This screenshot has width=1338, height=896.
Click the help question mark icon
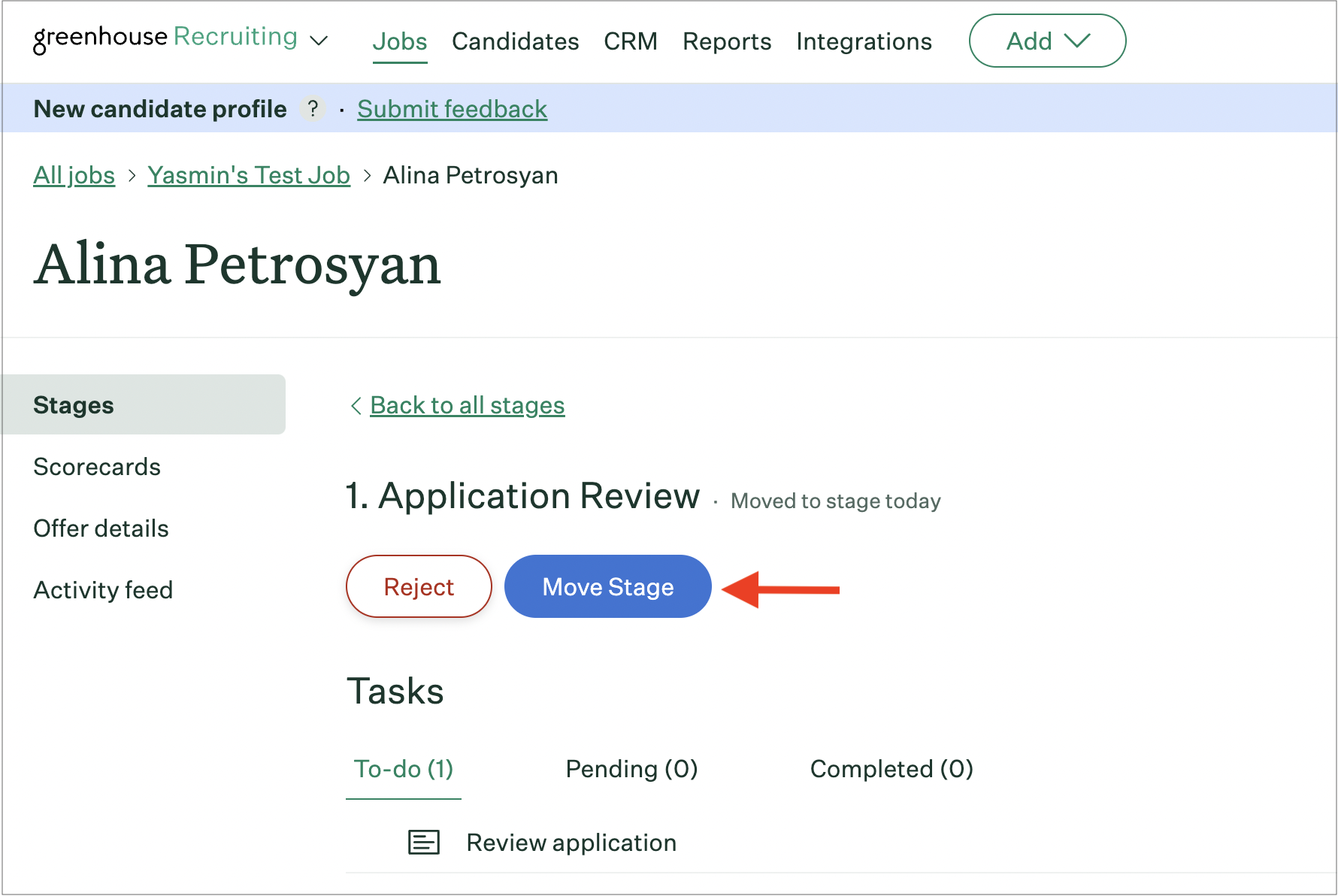[313, 109]
